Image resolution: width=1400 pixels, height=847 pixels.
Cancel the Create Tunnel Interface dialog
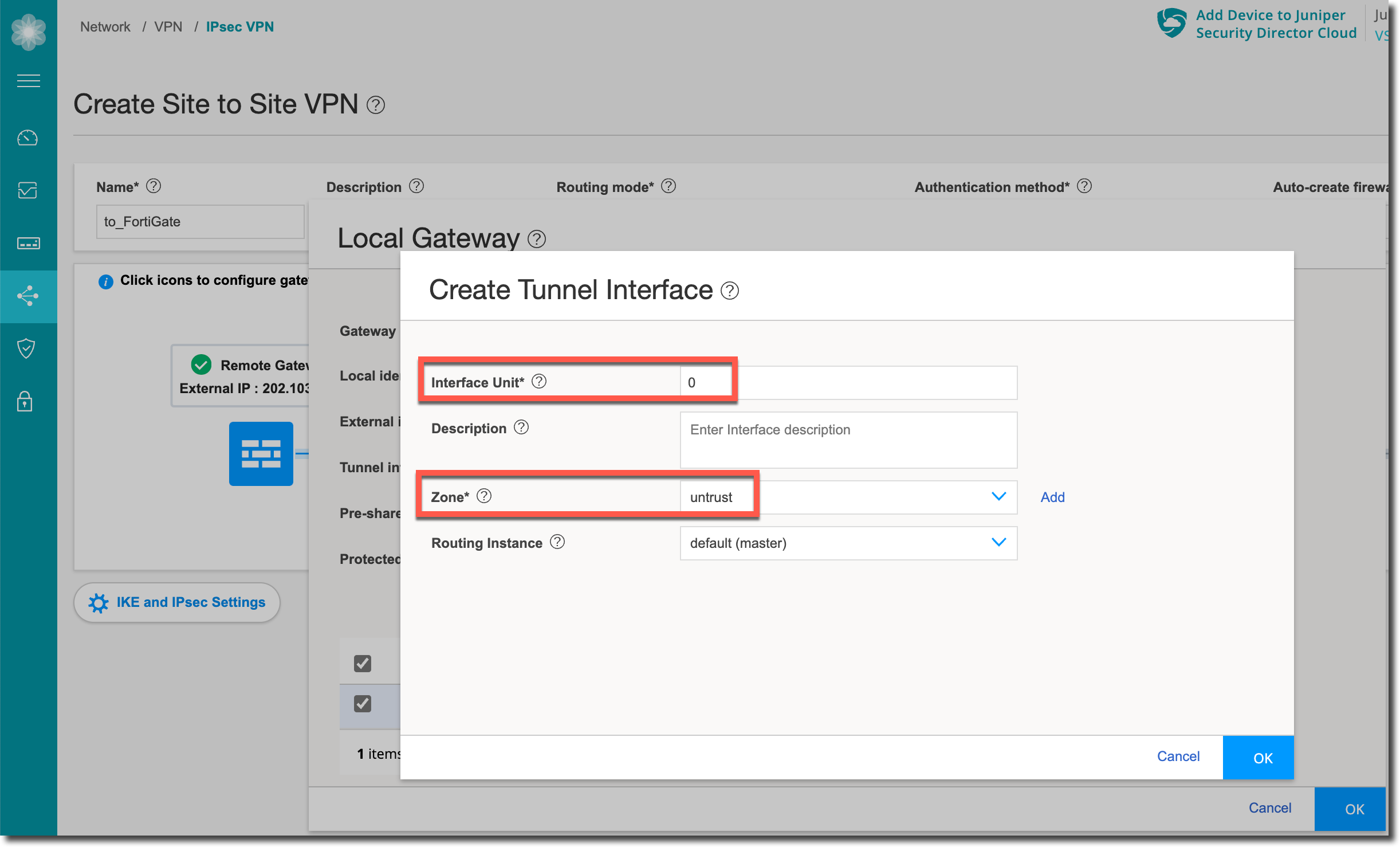[1178, 756]
